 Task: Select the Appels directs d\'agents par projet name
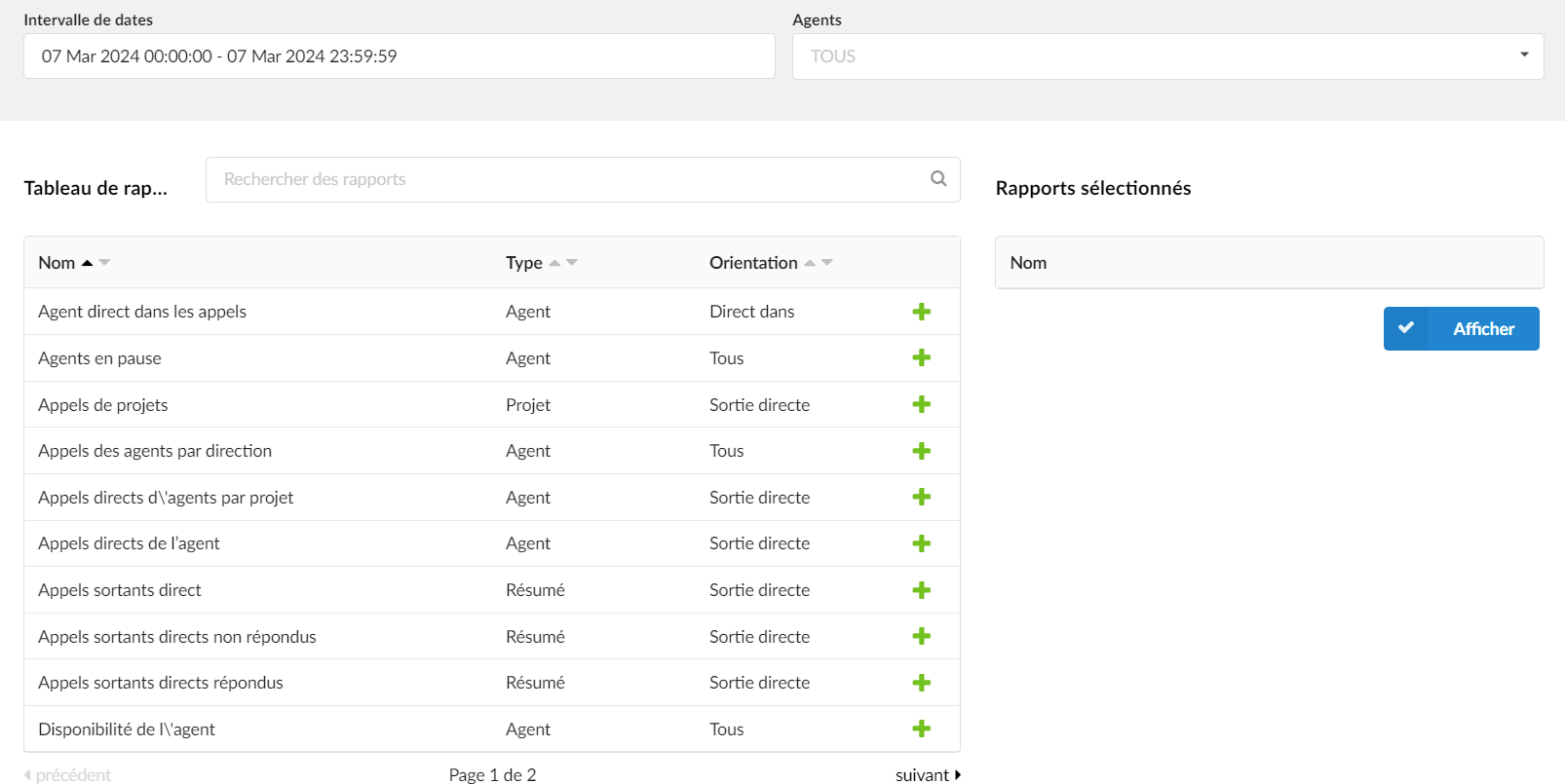click(166, 498)
